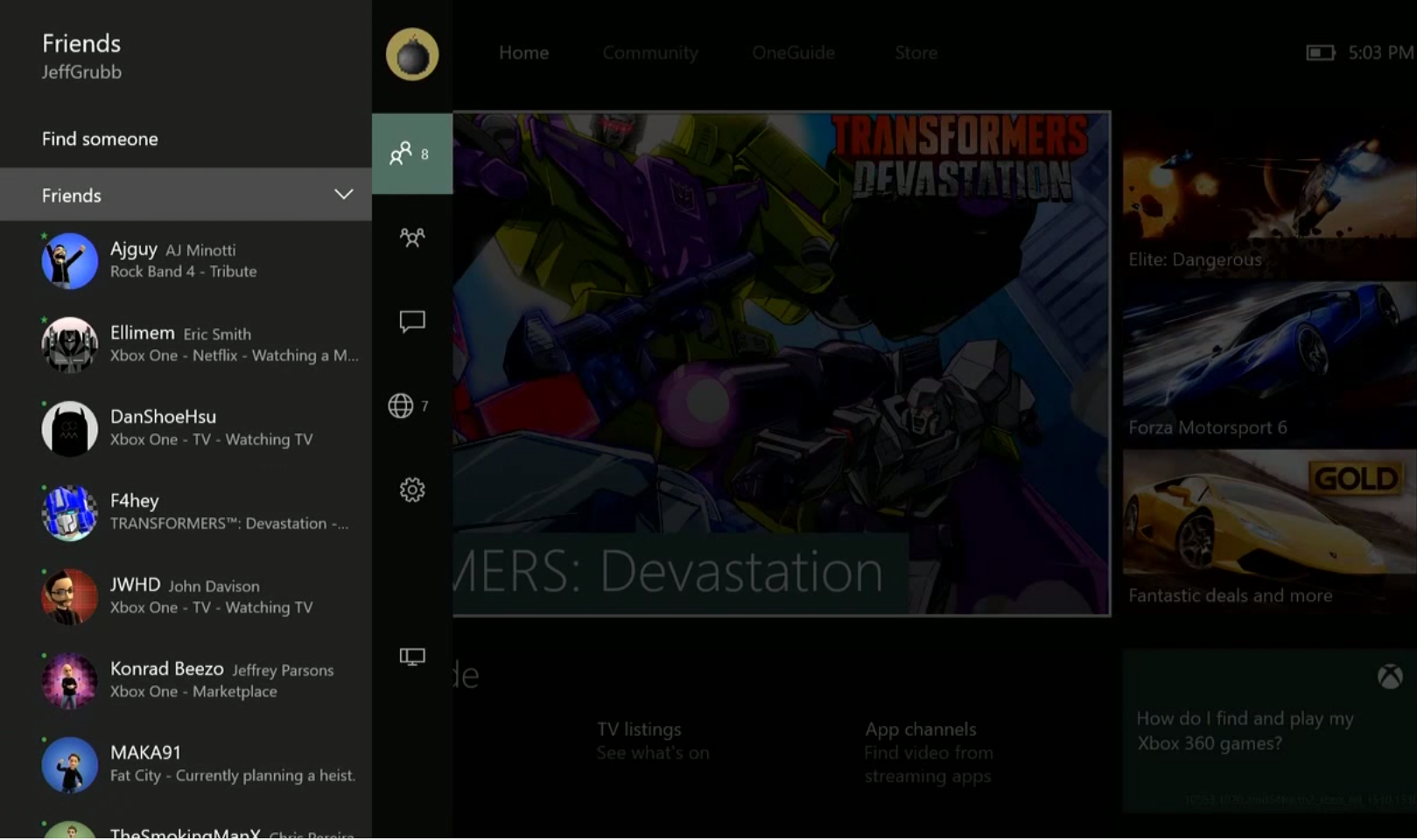Image resolution: width=1417 pixels, height=840 pixels.
Task: Select friend row F4hey
Action: [186, 513]
